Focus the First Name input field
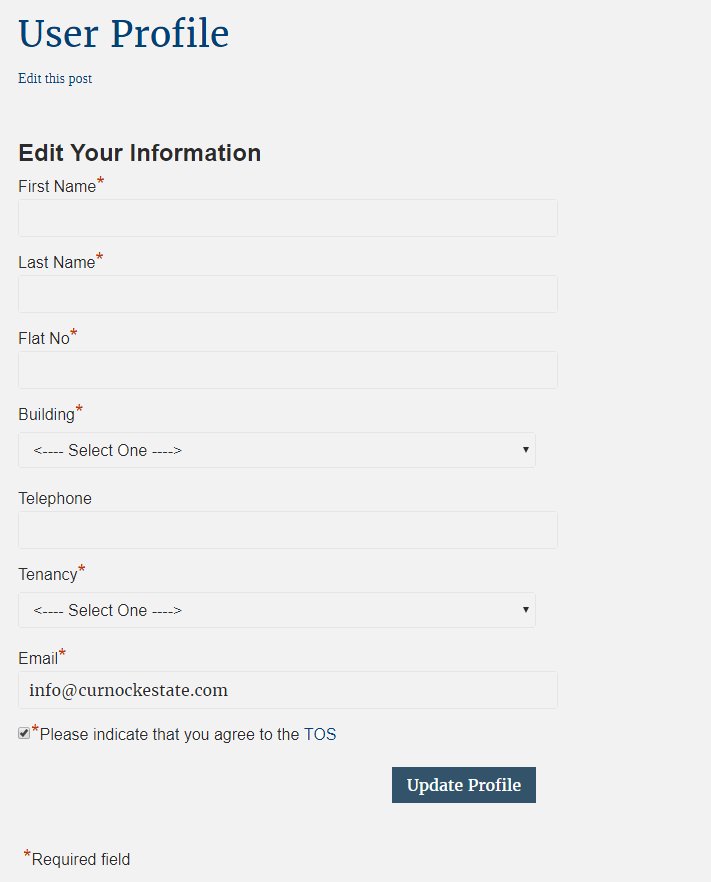The width and height of the screenshot is (711, 882). tap(287, 218)
